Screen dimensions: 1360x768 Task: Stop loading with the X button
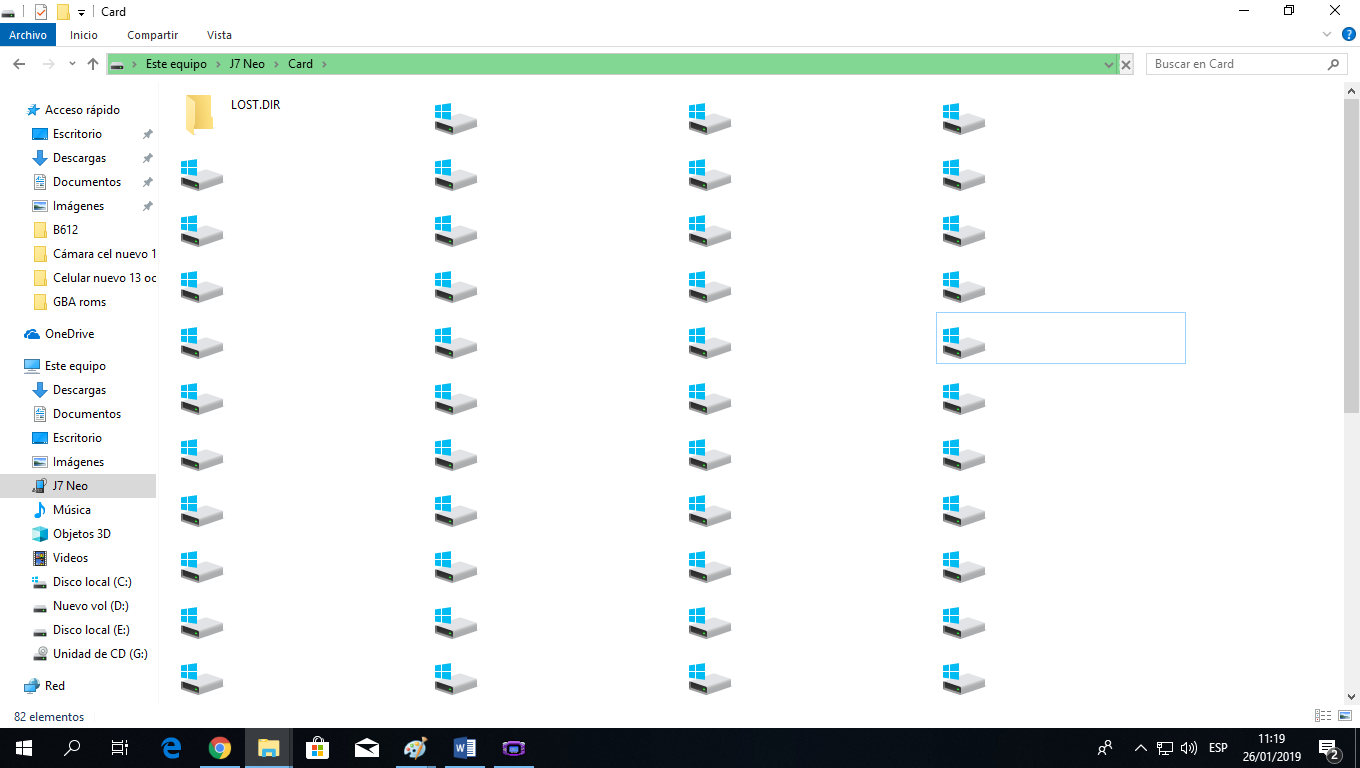coord(1126,64)
